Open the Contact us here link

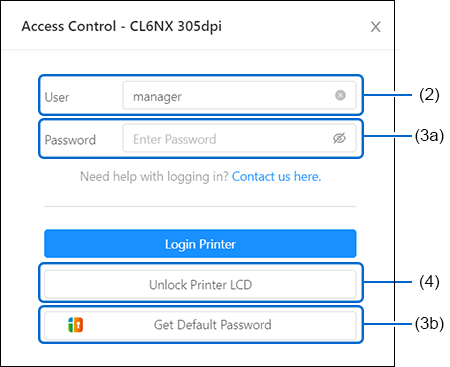pos(276,176)
